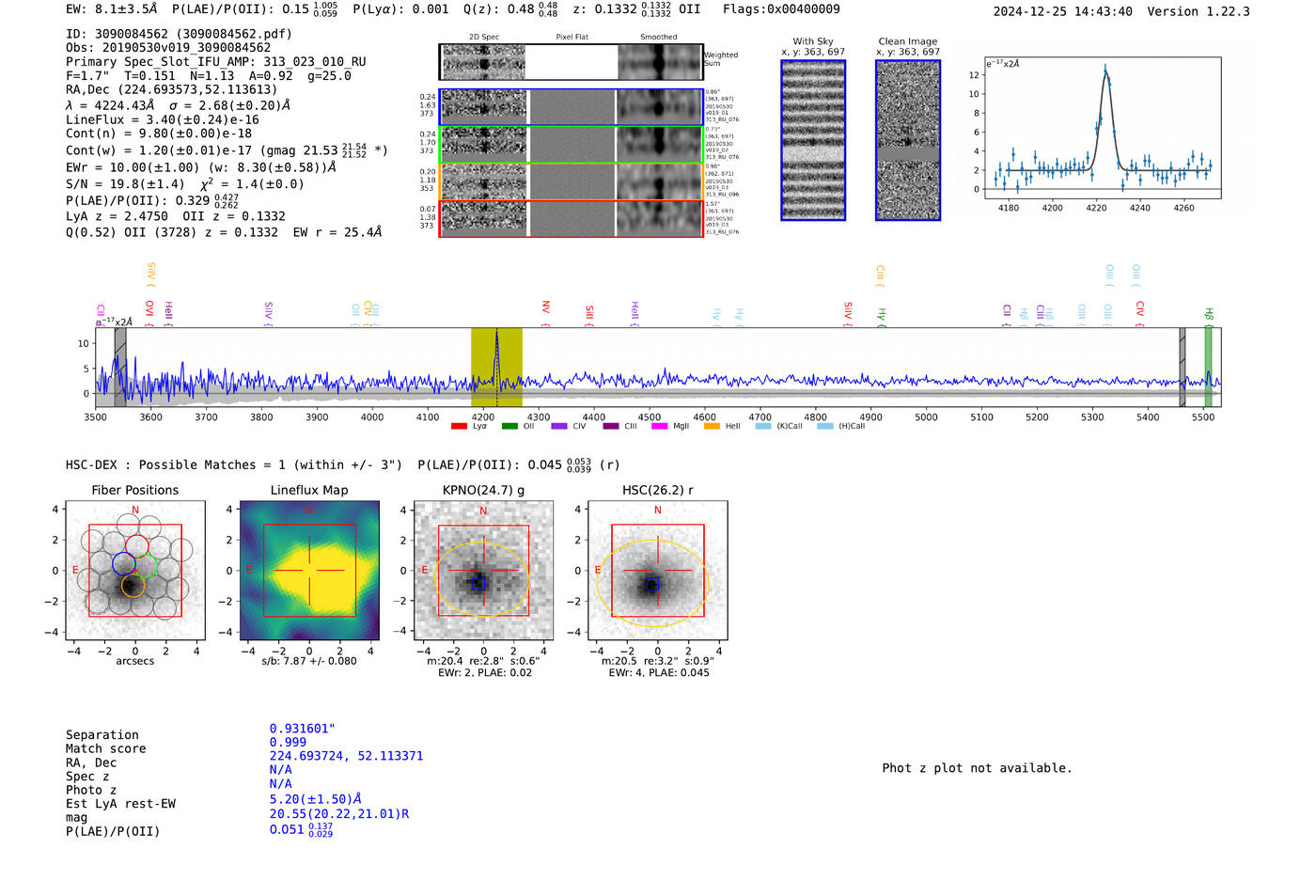Click the 2024-12-25 14:43:40 timestamp

coord(1062,11)
